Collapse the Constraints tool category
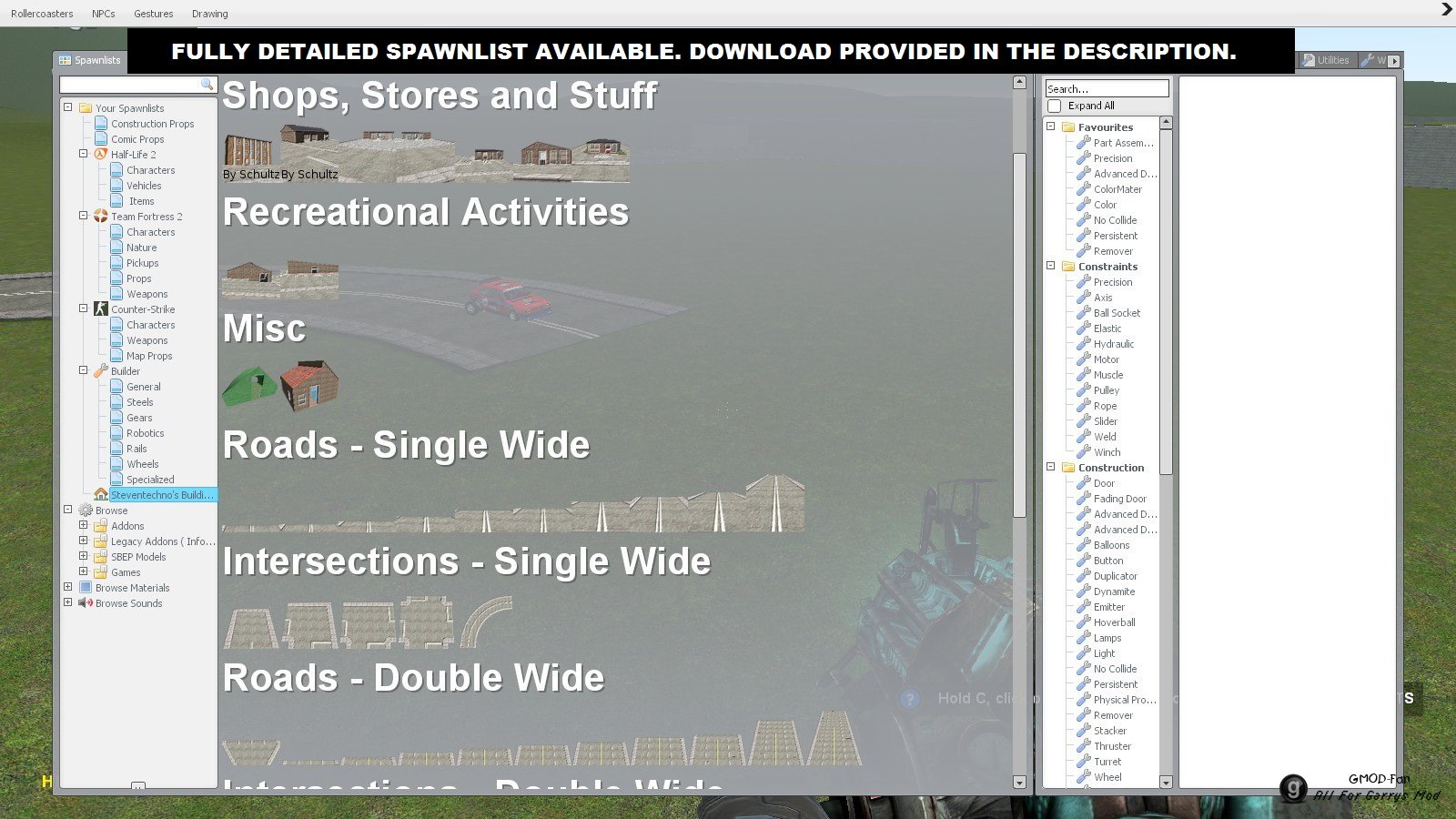 click(x=1051, y=266)
